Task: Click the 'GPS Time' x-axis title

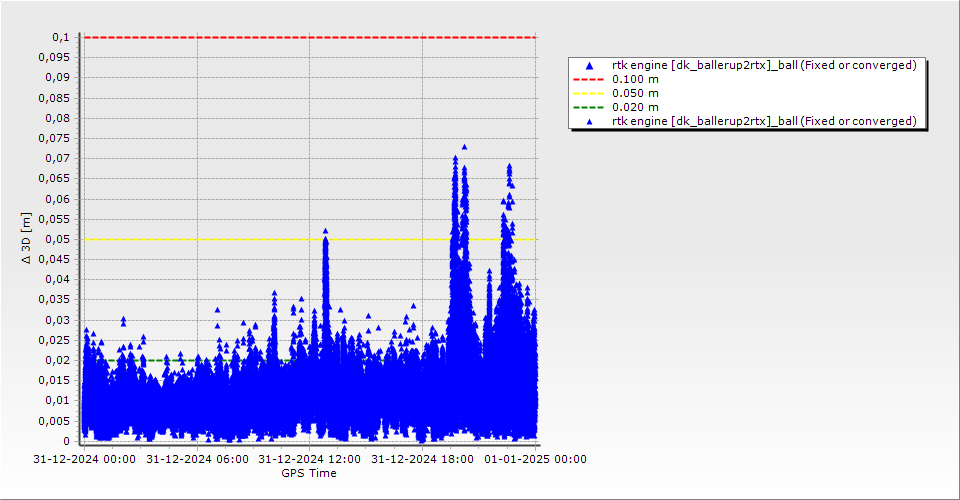Action: tap(309, 473)
